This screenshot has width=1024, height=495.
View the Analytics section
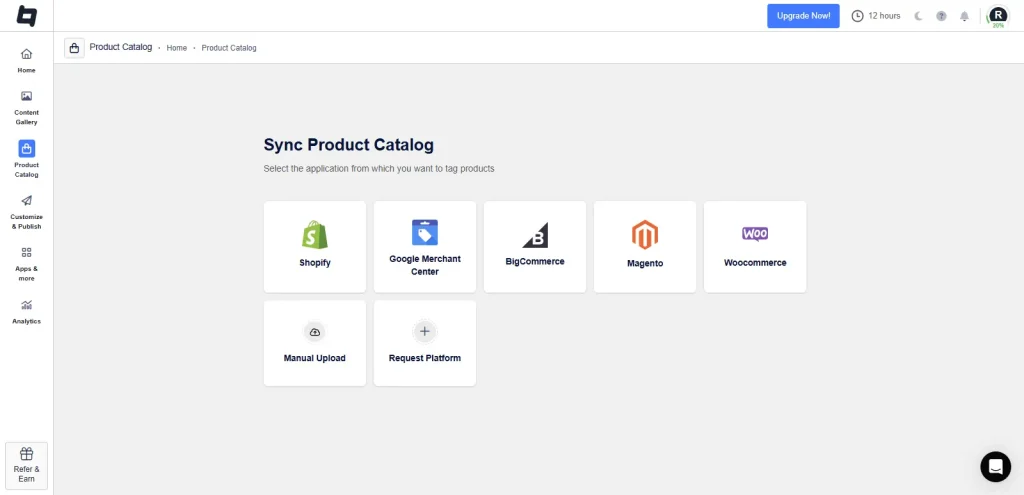tap(27, 311)
